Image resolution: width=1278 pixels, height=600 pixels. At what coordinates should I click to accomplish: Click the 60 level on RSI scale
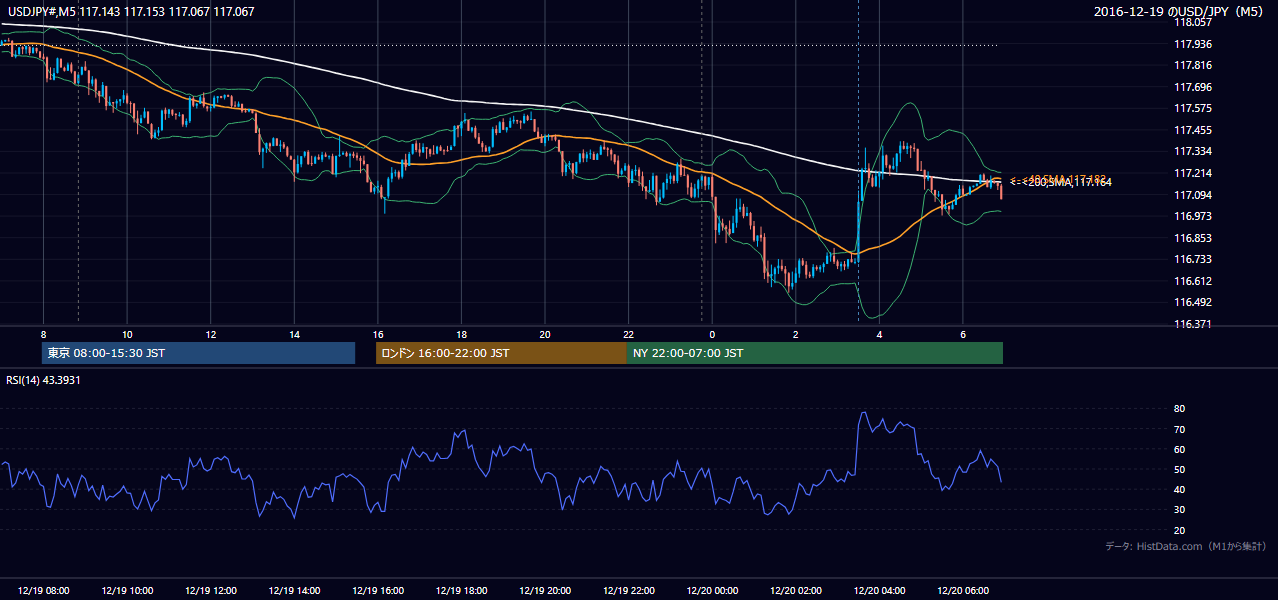coord(1179,449)
